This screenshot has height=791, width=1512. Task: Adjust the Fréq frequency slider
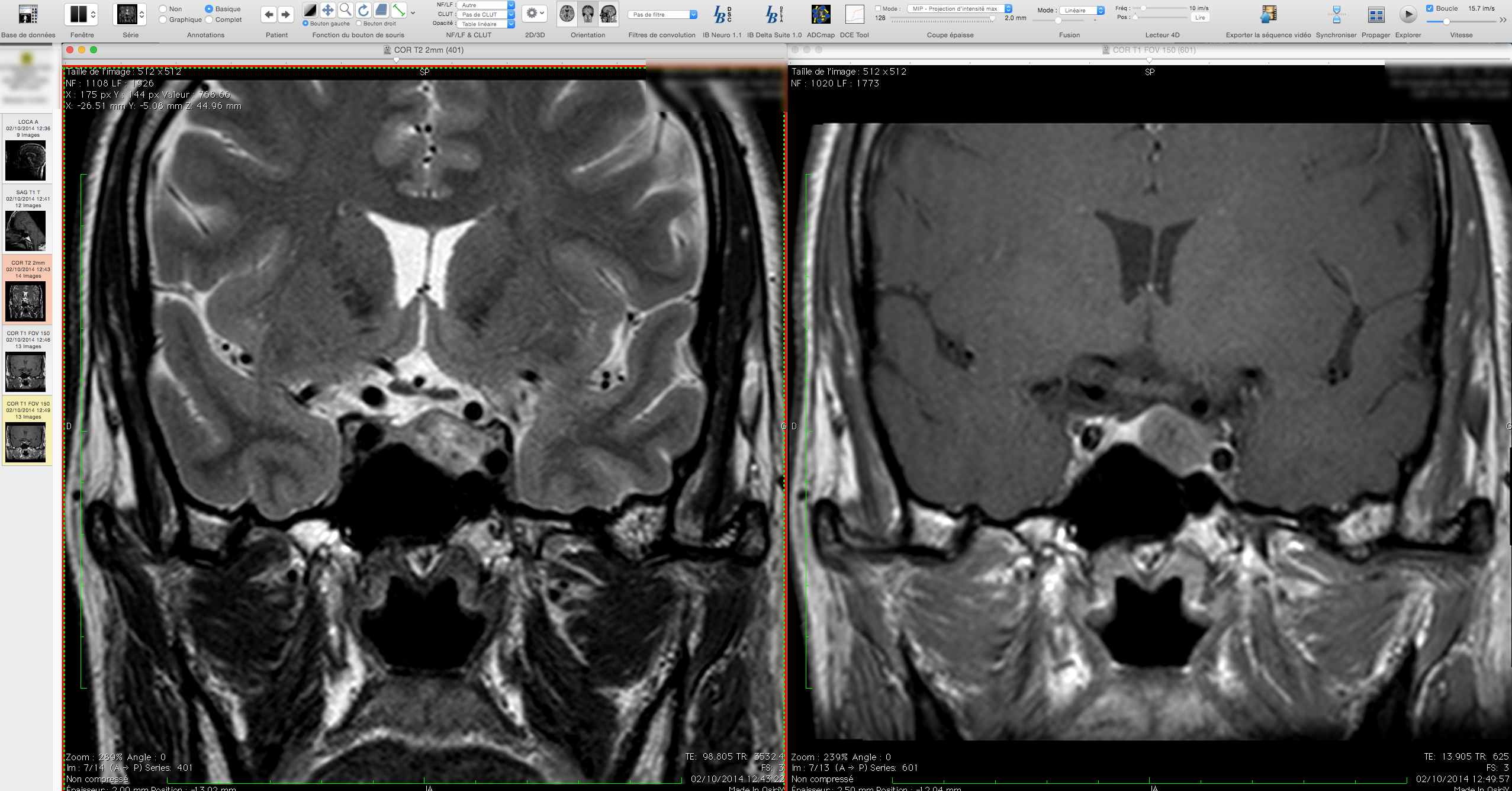(x=1144, y=8)
